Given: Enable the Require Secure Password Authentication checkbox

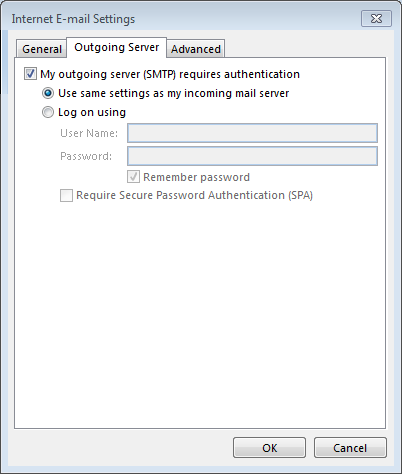Looking at the screenshot, I should (66, 195).
